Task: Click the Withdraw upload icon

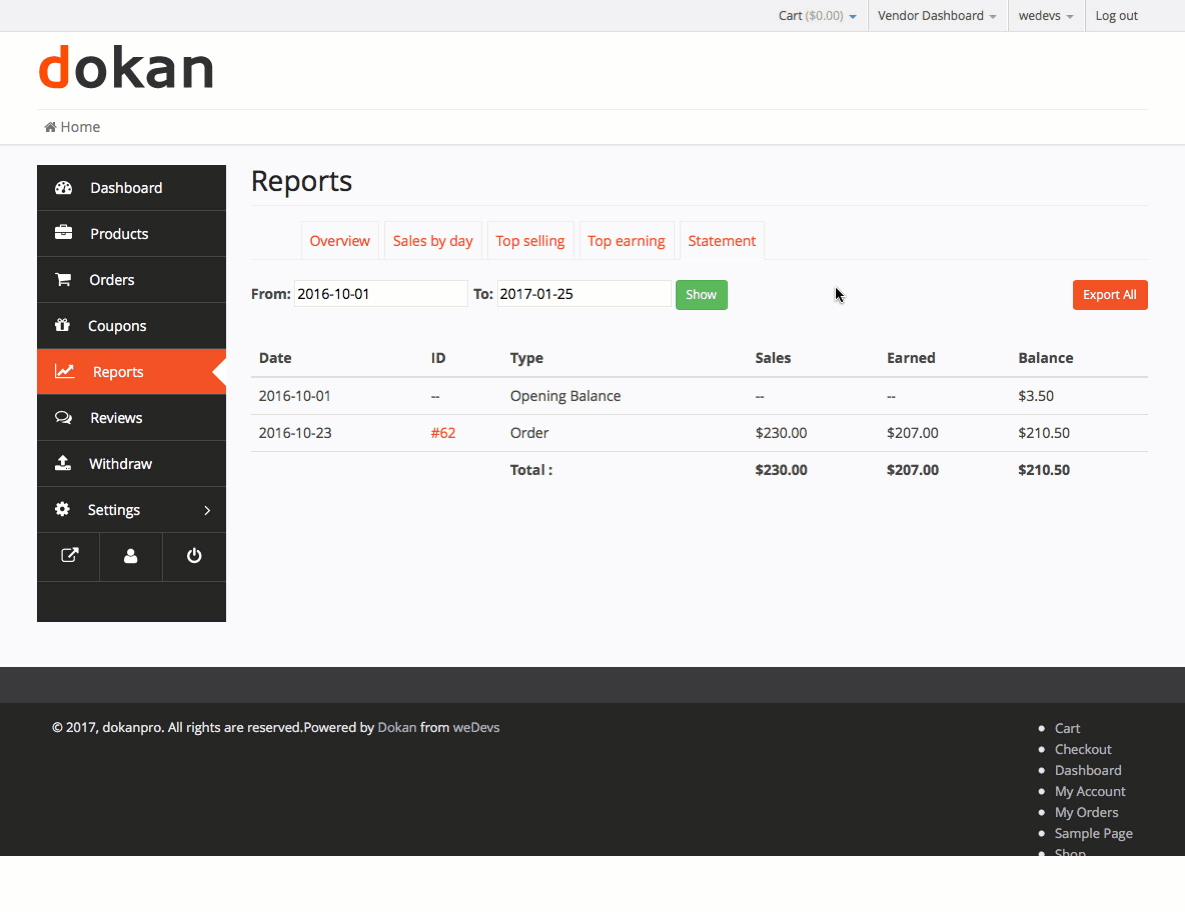Action: [x=62, y=464]
